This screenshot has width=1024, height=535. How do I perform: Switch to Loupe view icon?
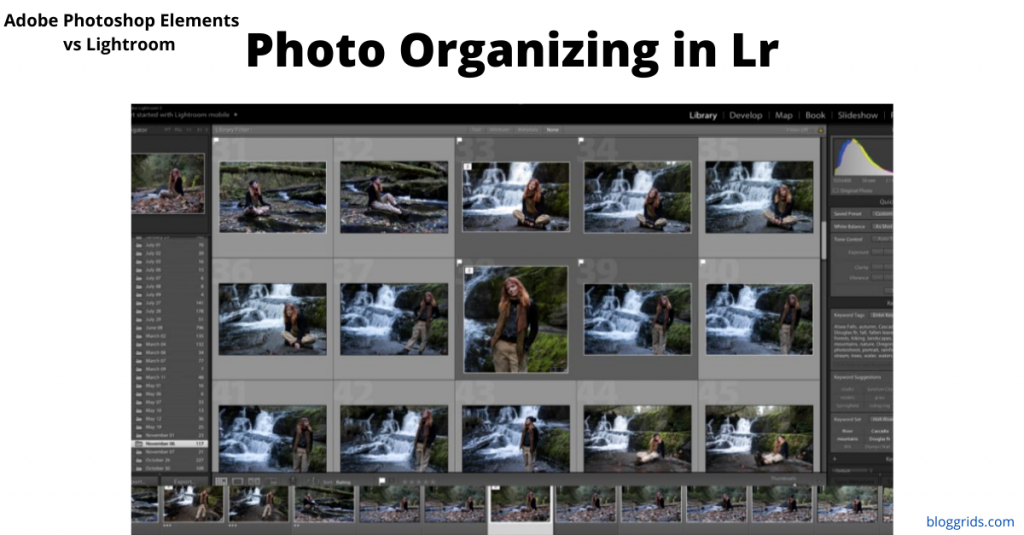click(x=238, y=481)
